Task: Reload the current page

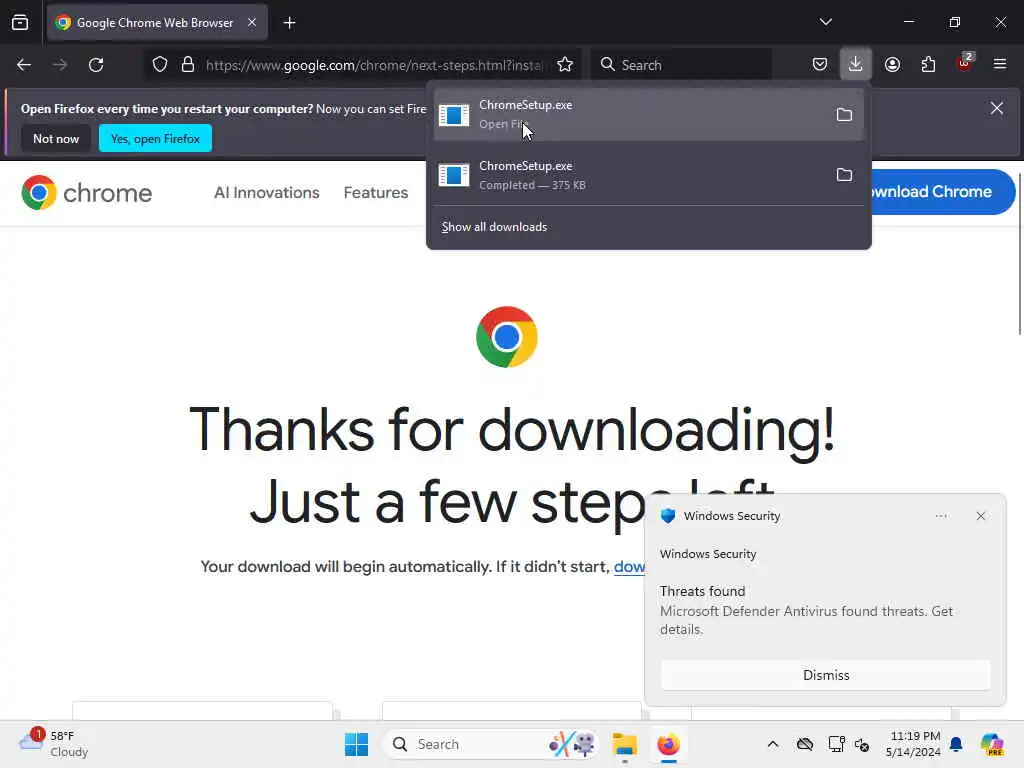Action: (x=96, y=65)
